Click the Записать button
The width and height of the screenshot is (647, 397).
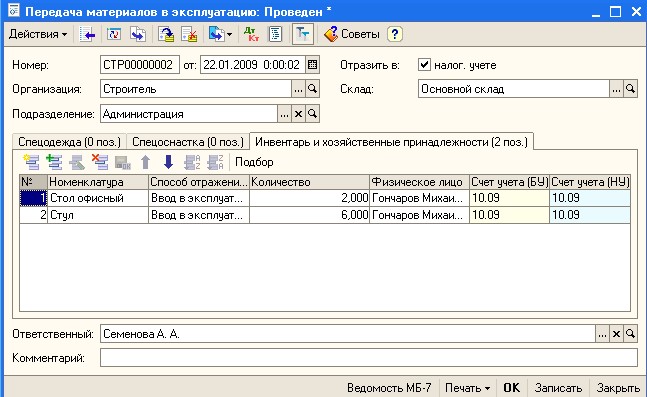pos(558,388)
